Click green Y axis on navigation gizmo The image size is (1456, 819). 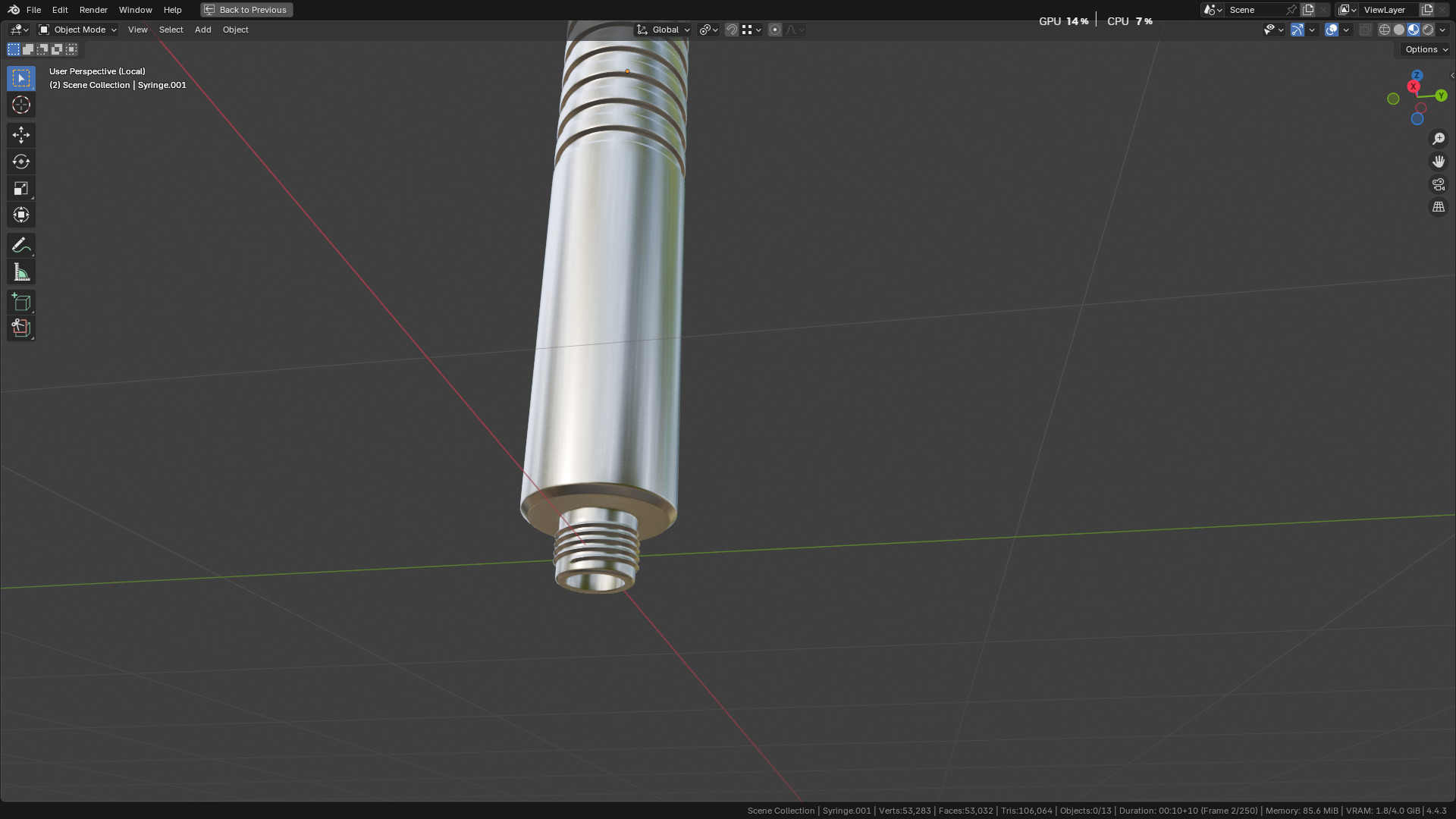(x=1441, y=96)
